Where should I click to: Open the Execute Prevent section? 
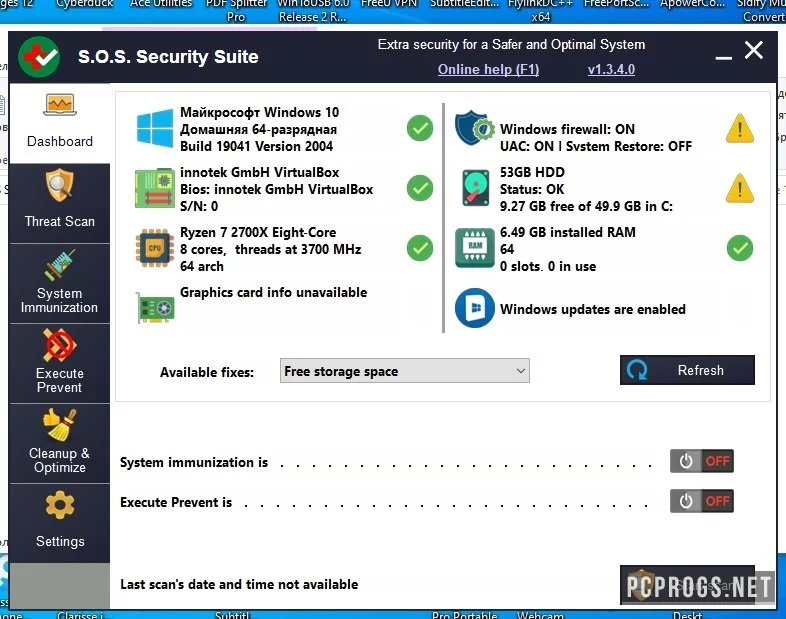tap(60, 363)
